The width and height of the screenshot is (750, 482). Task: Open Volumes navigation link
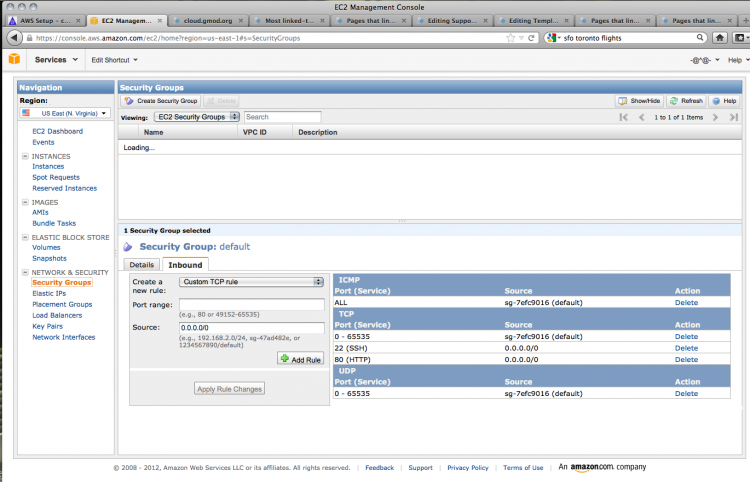tap(46, 247)
